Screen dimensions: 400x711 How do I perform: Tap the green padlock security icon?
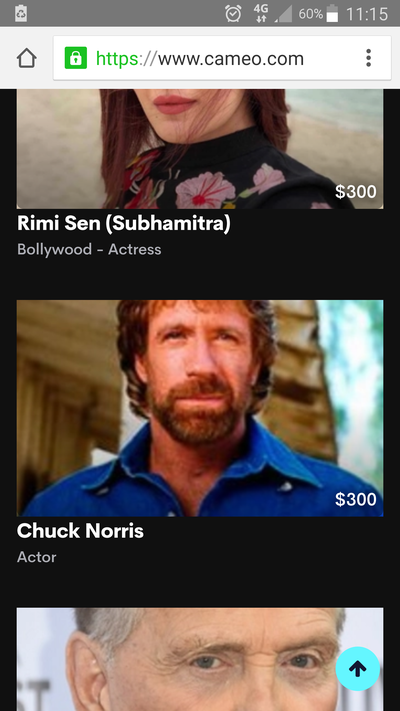75,58
